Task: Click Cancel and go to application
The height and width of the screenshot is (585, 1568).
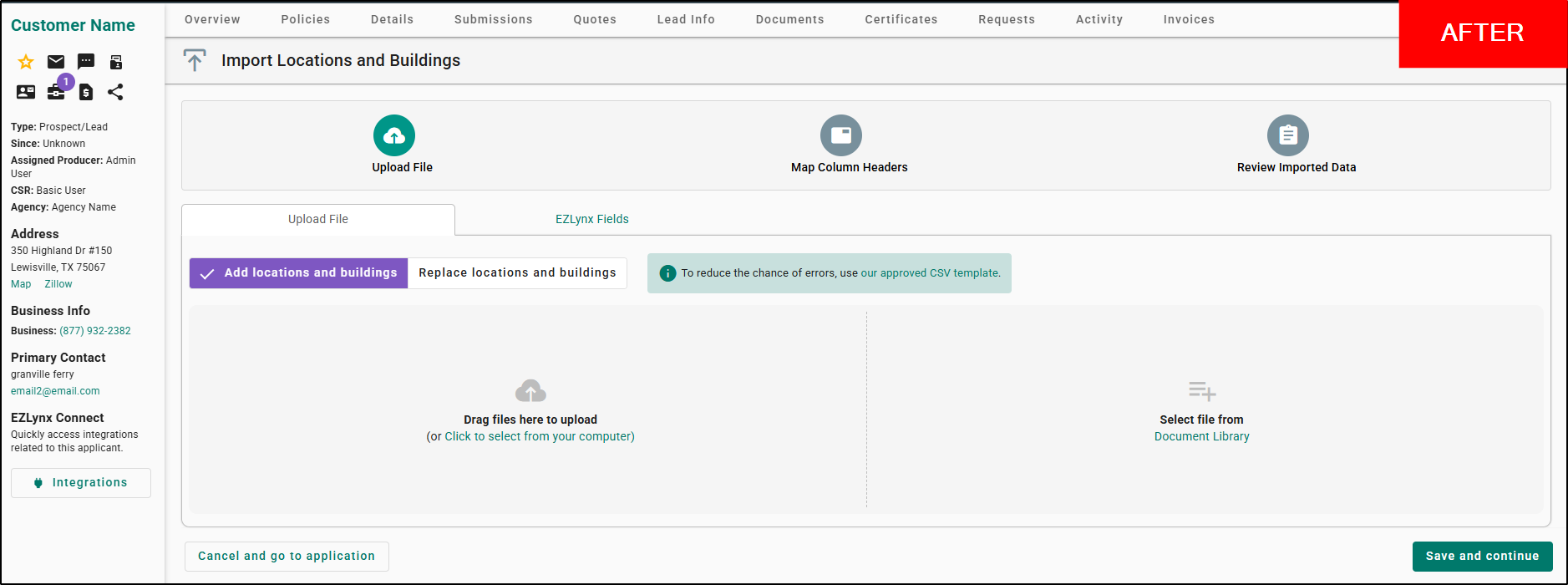Action: (x=287, y=557)
